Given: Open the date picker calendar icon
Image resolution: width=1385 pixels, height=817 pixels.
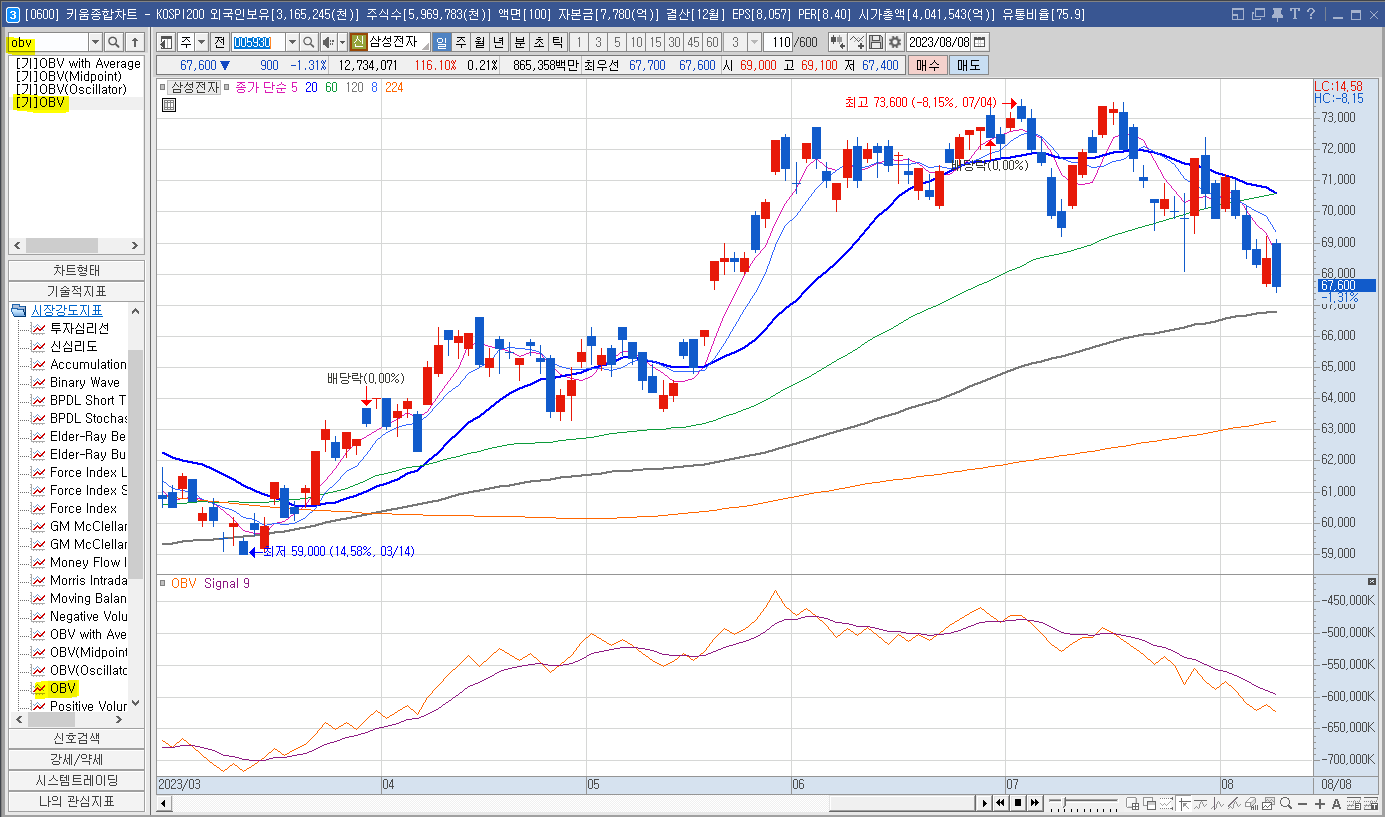Looking at the screenshot, I should pos(980,42).
